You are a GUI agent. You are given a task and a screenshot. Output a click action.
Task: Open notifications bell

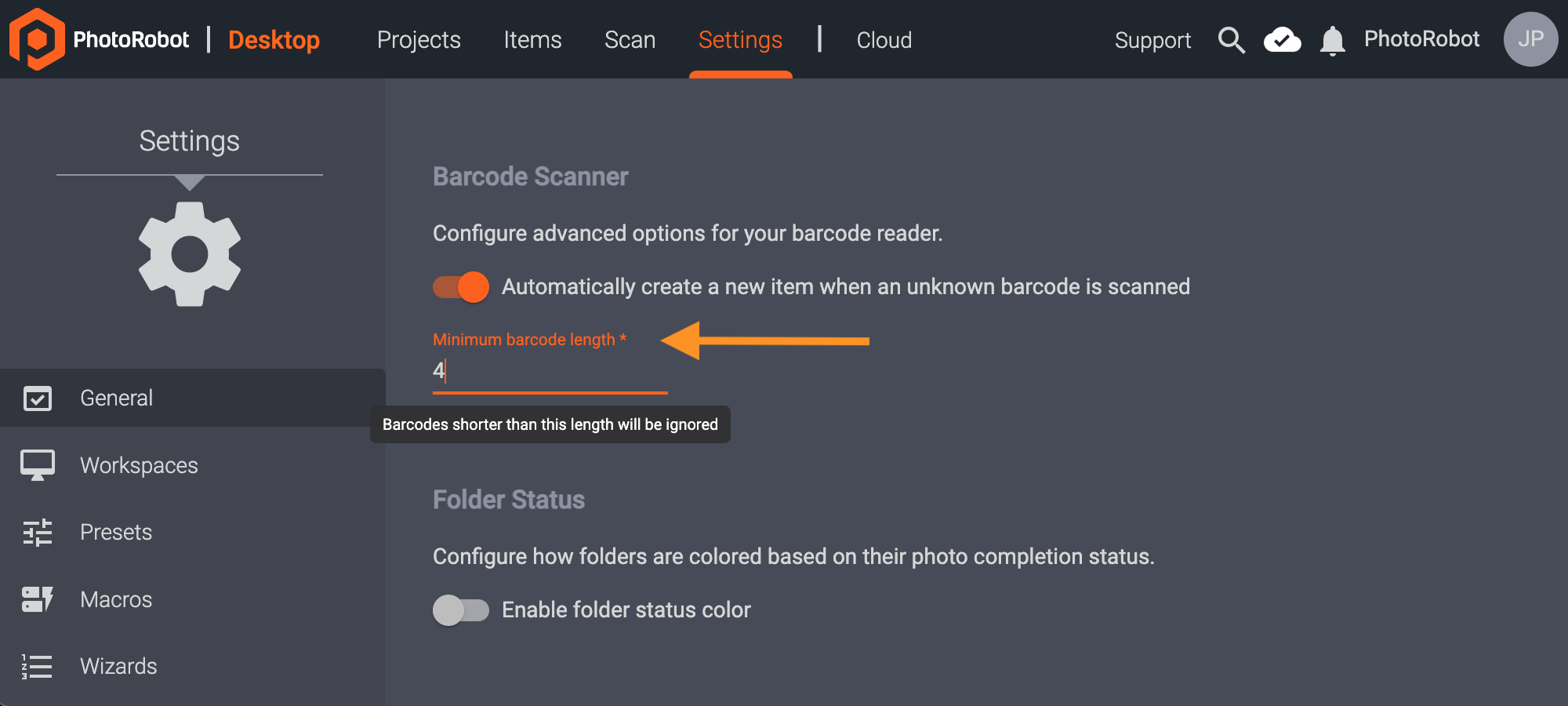click(1332, 40)
